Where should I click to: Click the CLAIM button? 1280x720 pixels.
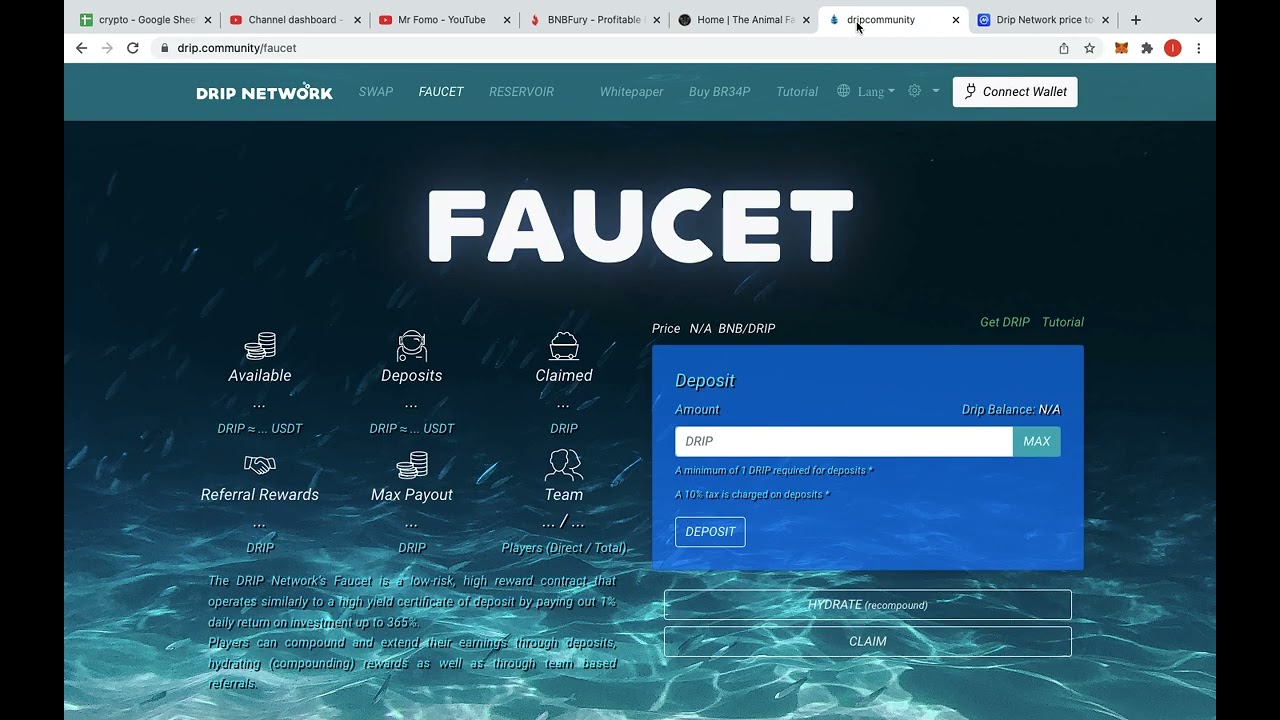(868, 642)
